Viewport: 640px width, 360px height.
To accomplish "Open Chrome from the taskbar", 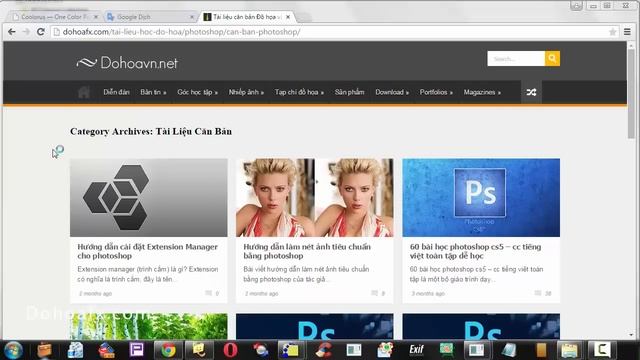I will coord(168,350).
